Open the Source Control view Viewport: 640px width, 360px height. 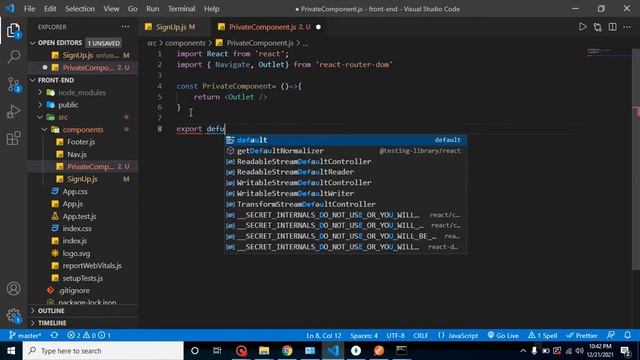pos(13,85)
